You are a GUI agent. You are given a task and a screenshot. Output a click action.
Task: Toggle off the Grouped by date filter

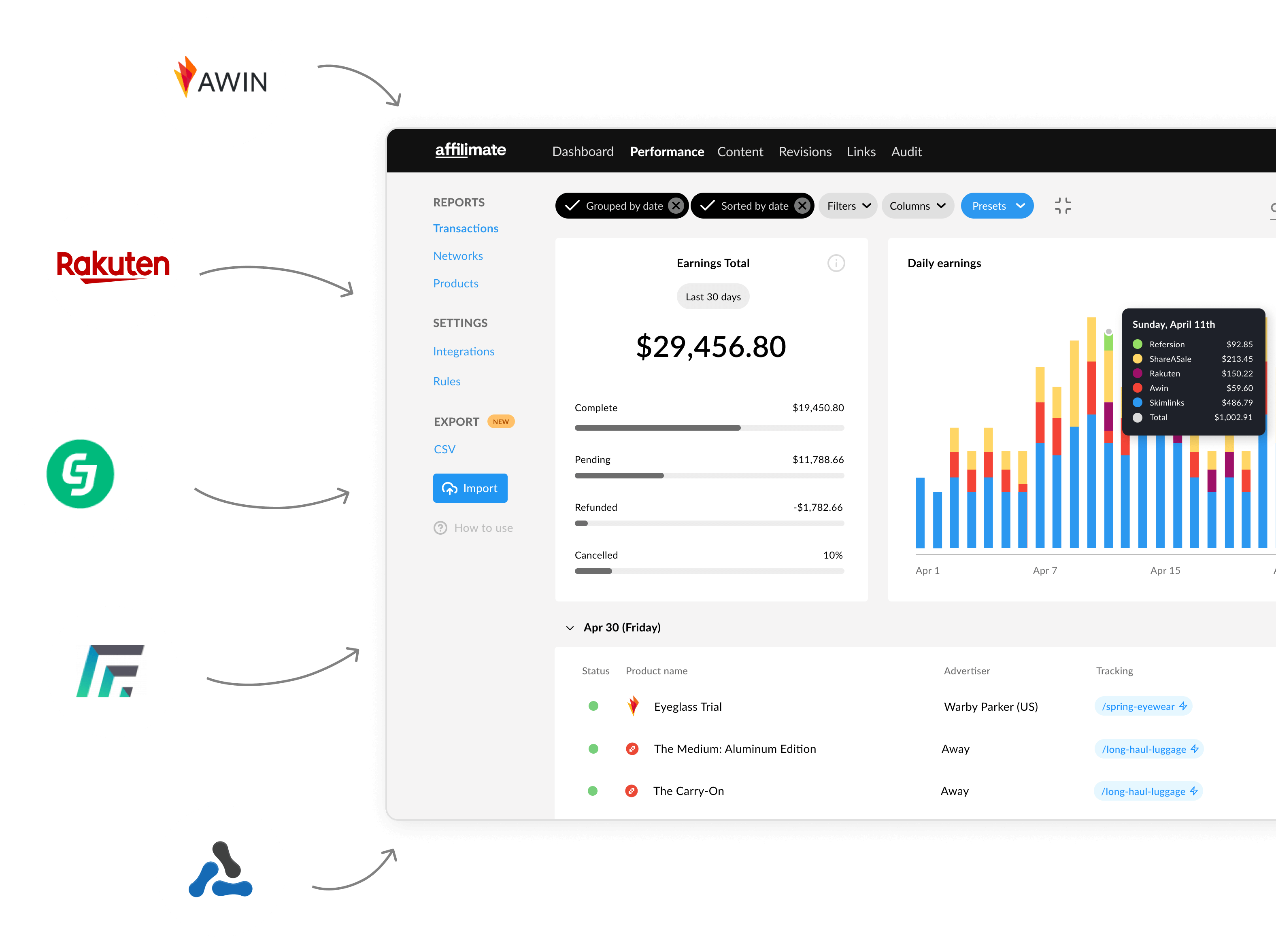(x=677, y=206)
